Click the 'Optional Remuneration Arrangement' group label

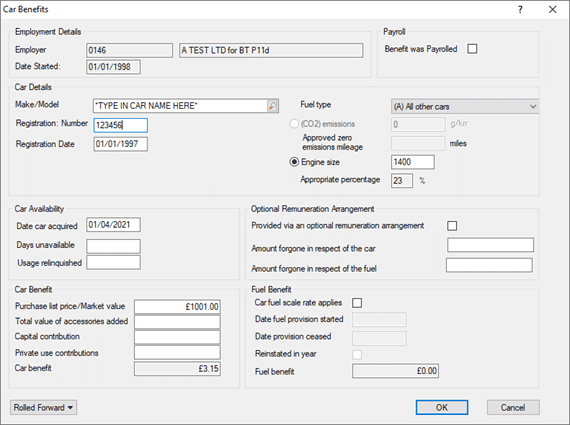pos(313,209)
